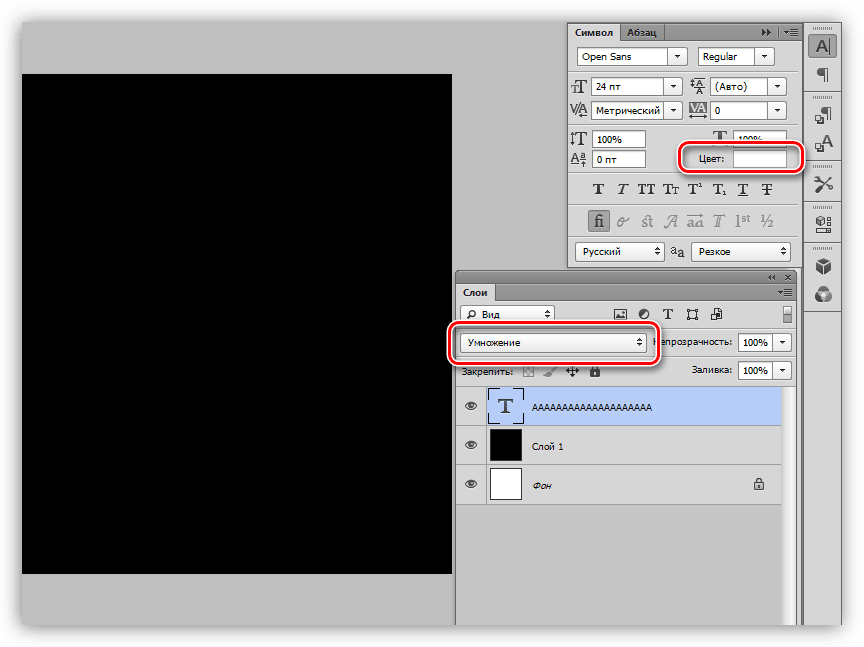Open Заливка fill slider arrow
Screen dimensions: 864x647
[x=782, y=370]
